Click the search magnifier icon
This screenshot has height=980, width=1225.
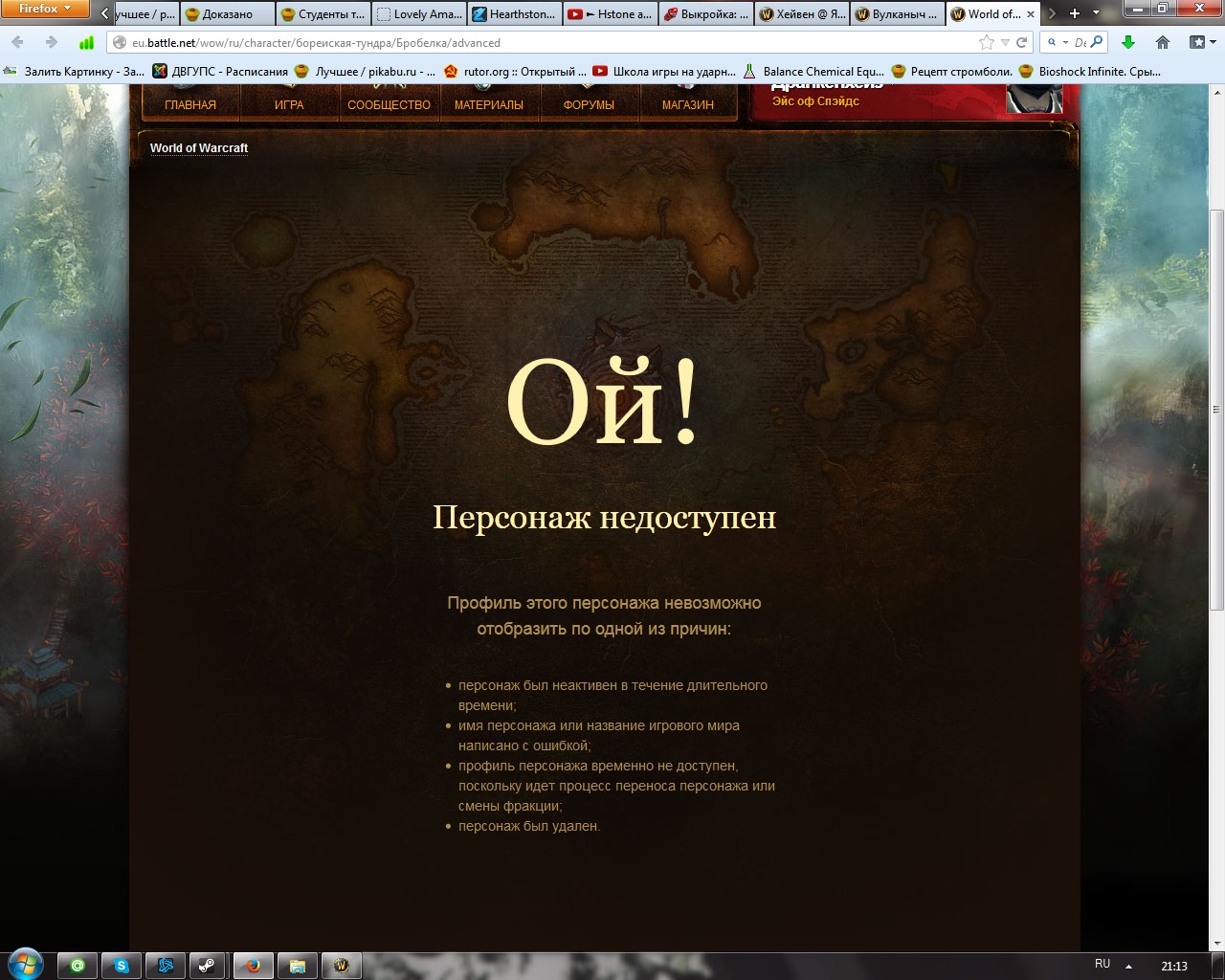click(1097, 42)
